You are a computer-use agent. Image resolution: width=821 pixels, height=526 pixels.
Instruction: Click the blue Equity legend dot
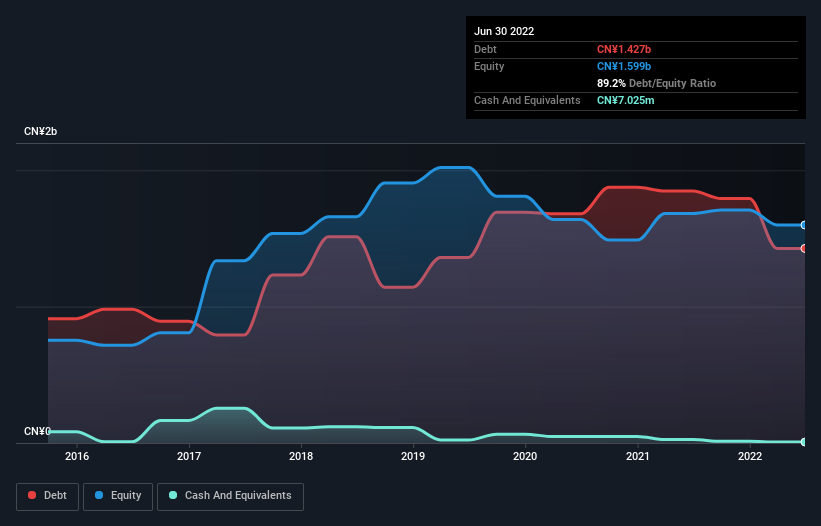pos(99,495)
